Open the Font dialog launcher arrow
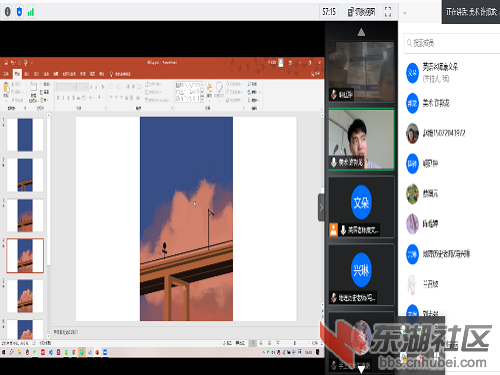Image resolution: width=500 pixels, height=375 pixels. pos(105,108)
